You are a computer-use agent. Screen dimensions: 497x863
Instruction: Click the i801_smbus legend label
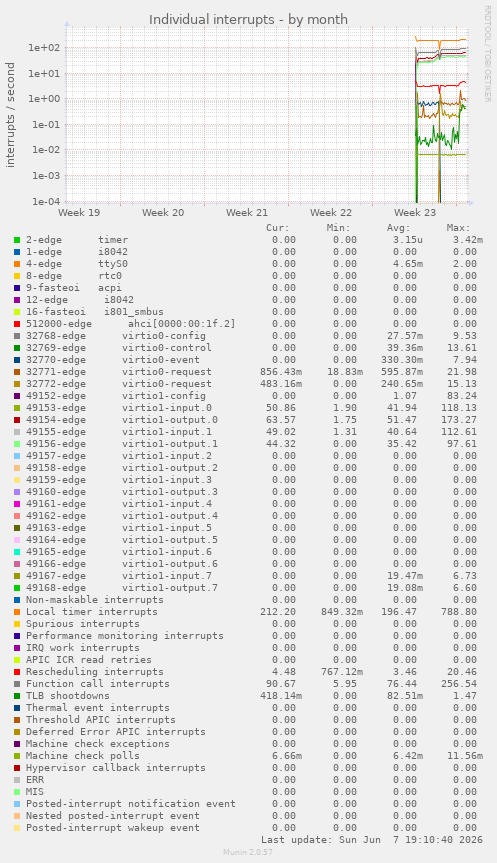coord(134,312)
